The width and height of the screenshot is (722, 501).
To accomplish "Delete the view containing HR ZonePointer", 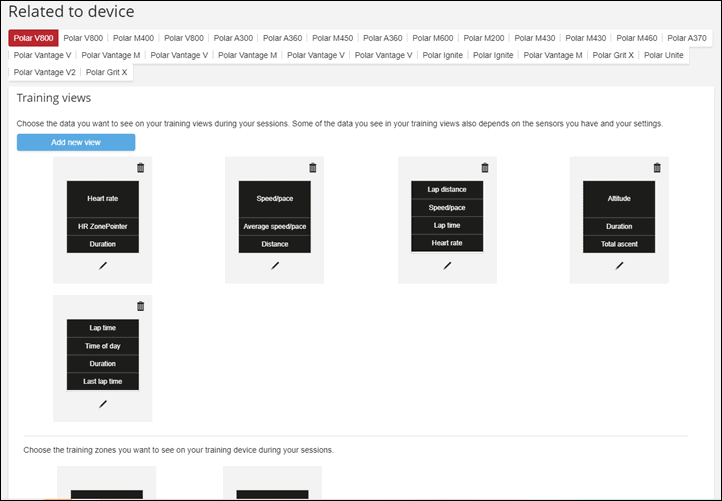I will [x=140, y=168].
